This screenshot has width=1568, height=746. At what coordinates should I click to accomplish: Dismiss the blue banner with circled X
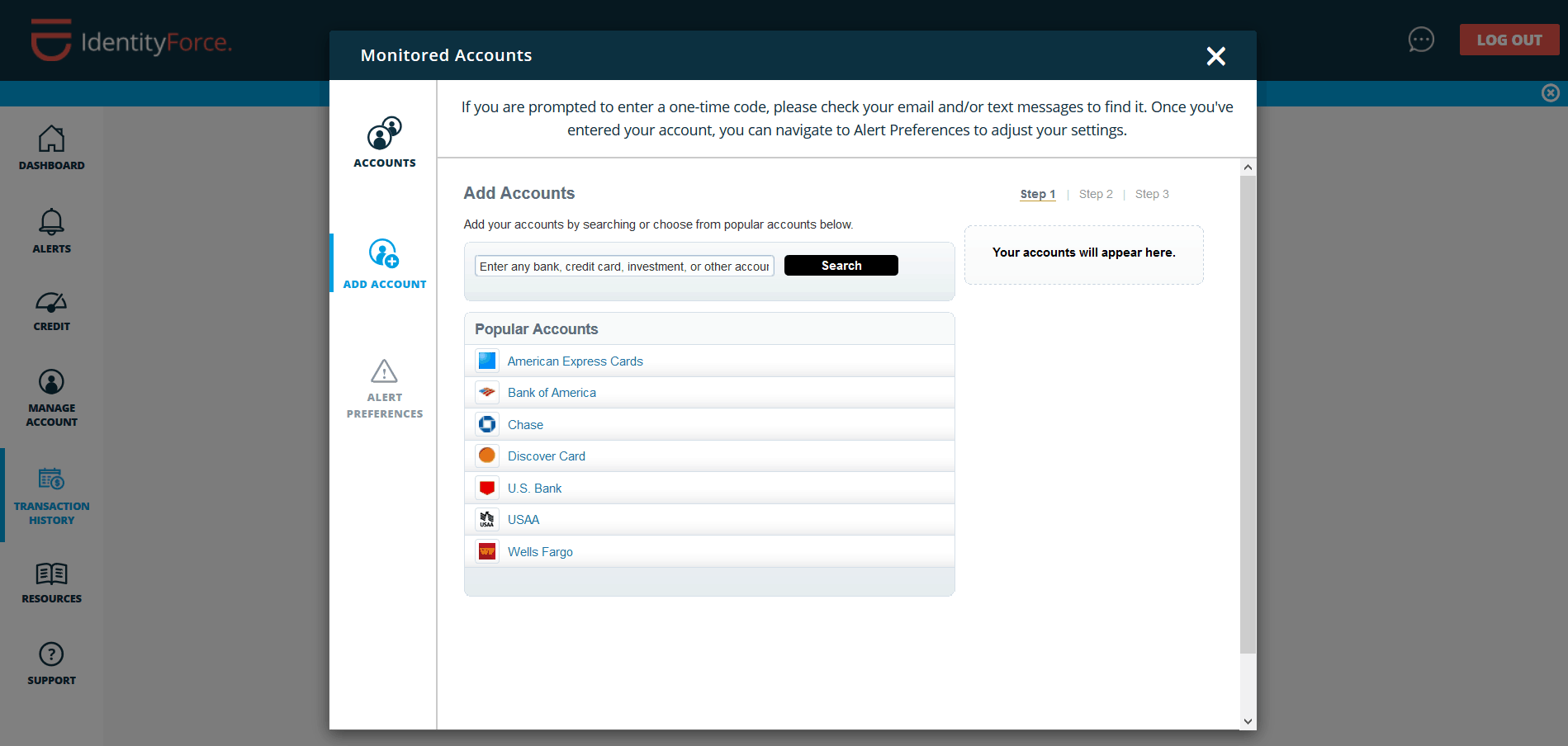tap(1551, 92)
